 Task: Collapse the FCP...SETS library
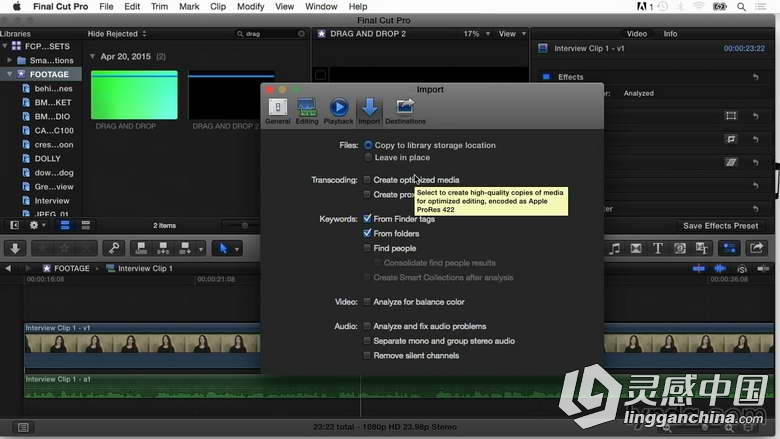point(5,46)
